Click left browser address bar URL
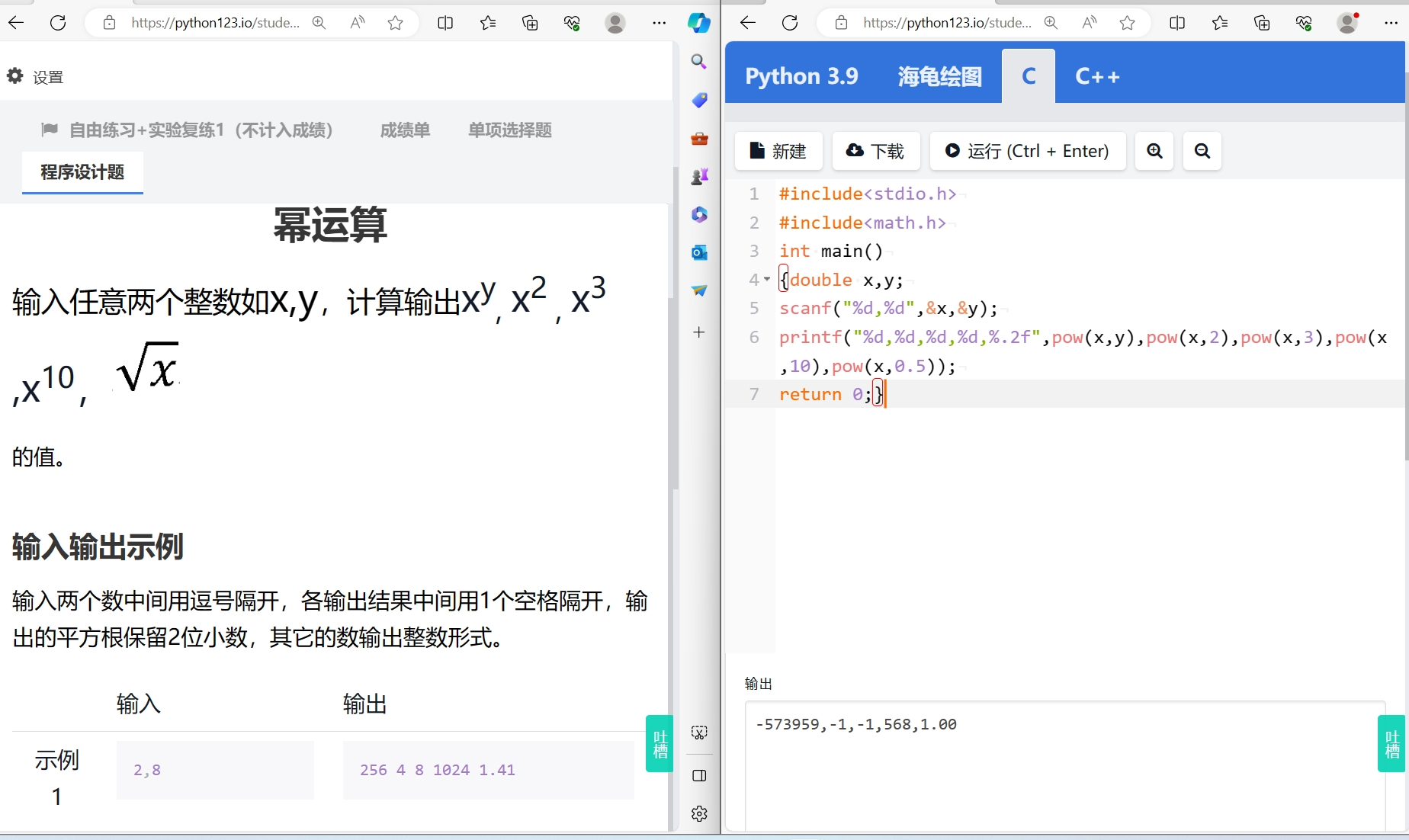This screenshot has height=840, width=1409. pyautogui.click(x=215, y=23)
